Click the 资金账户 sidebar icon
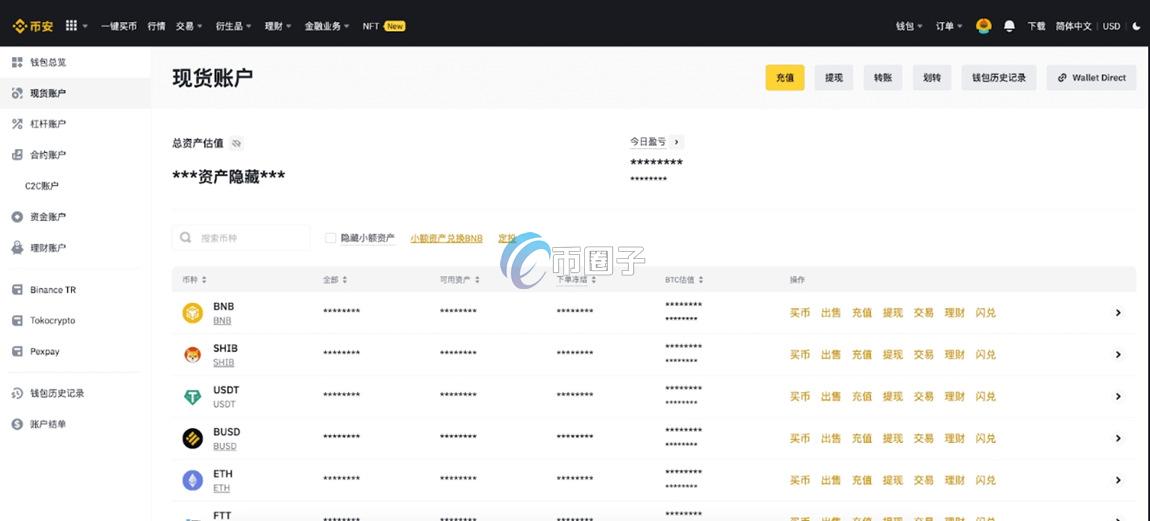This screenshot has height=521, width=1150. (17, 216)
